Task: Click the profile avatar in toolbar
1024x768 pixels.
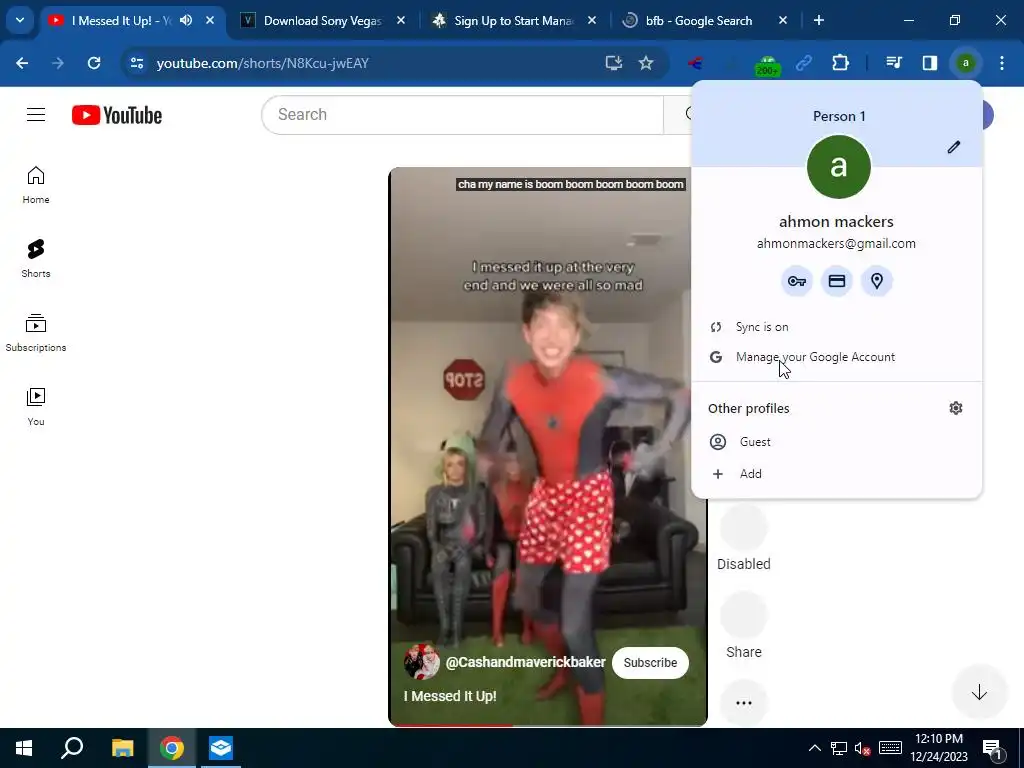Action: point(966,63)
